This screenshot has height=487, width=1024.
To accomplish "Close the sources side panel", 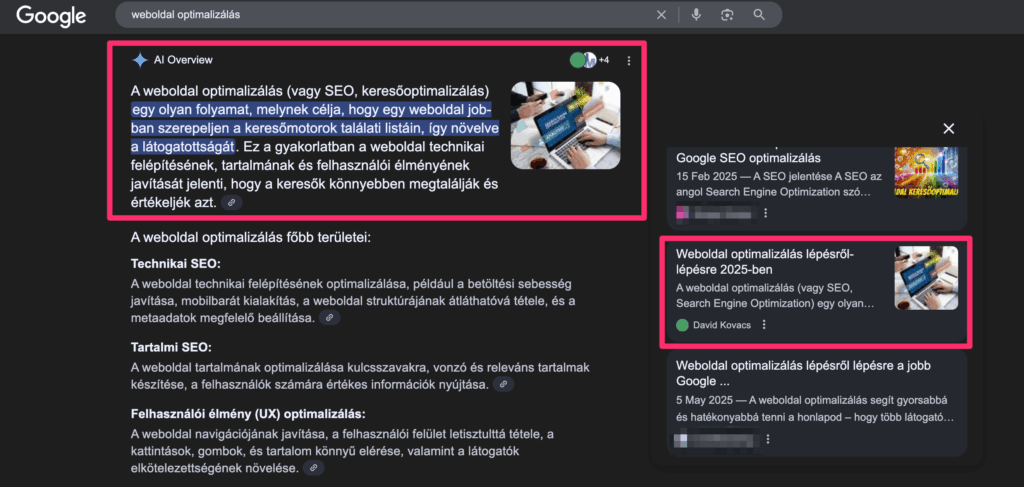I will (949, 128).
